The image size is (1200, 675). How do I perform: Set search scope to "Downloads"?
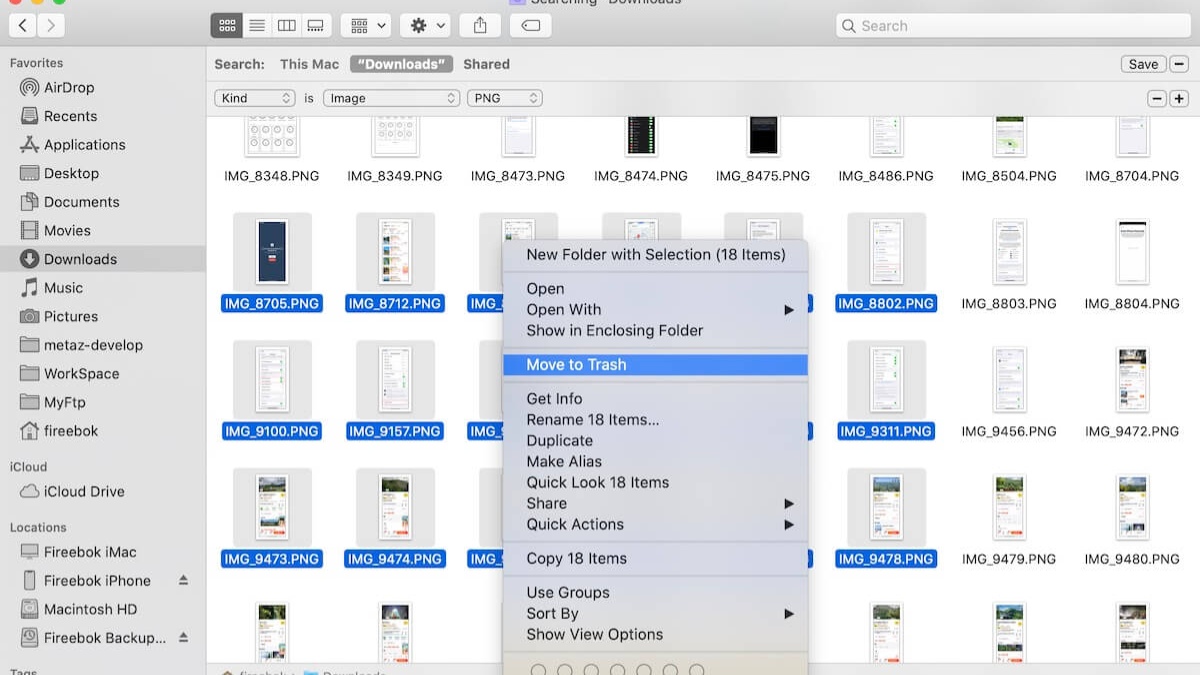[x=400, y=64]
